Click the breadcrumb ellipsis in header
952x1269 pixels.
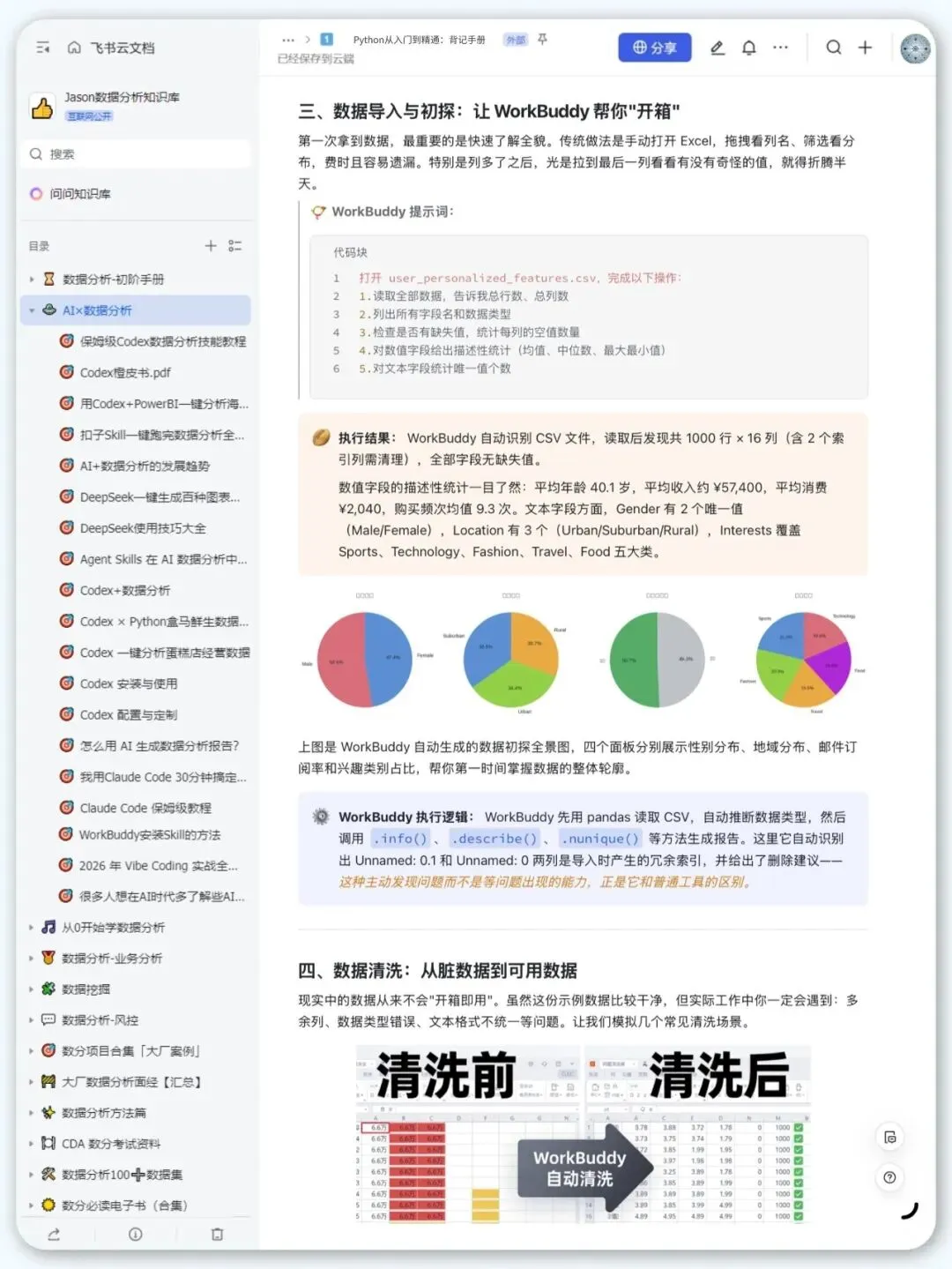click(x=288, y=40)
